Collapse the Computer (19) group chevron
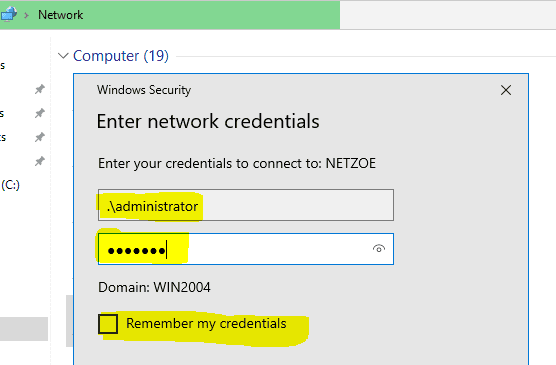Viewport: 556px width, 365px height. point(63,56)
